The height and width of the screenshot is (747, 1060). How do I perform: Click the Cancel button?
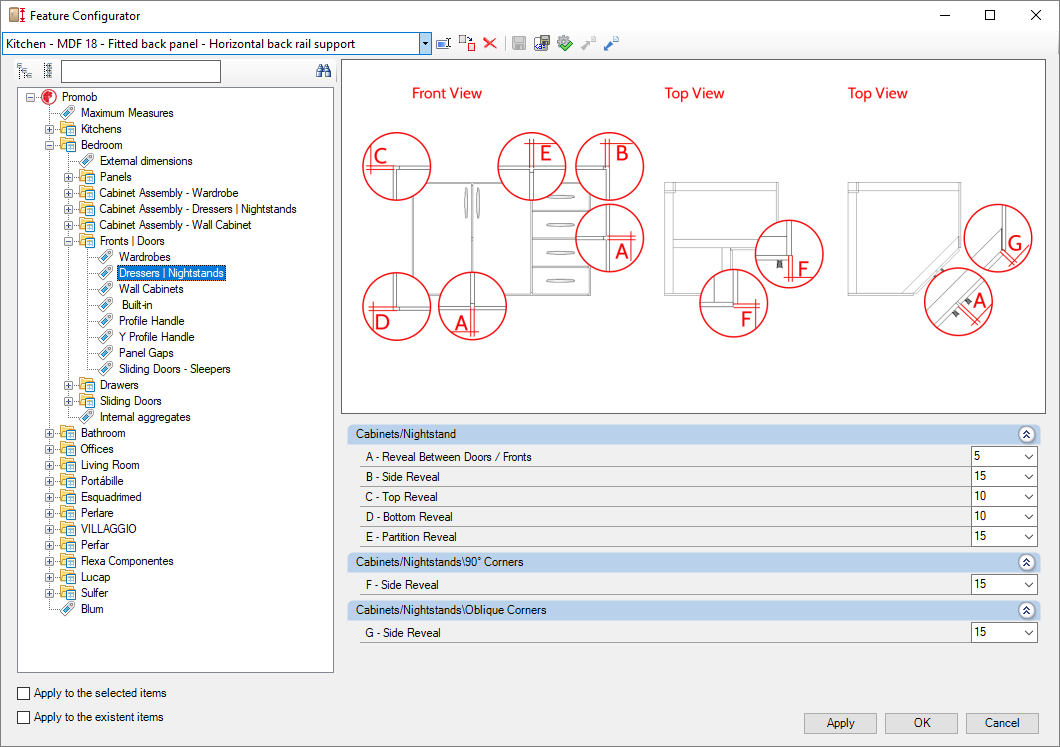click(1002, 723)
